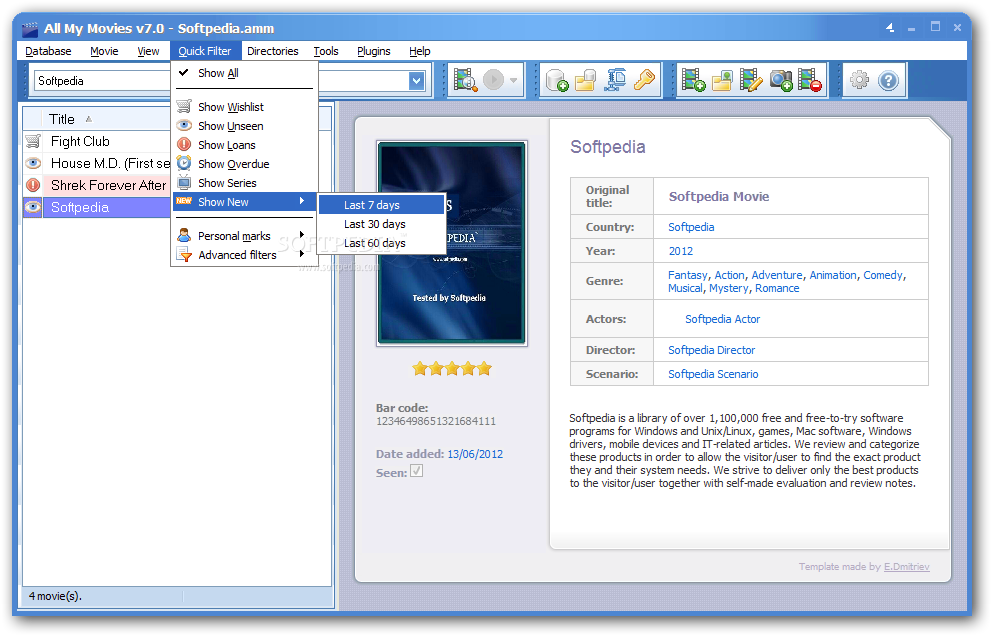Select Last 60 days
The width and height of the screenshot is (992, 636).
point(381,243)
